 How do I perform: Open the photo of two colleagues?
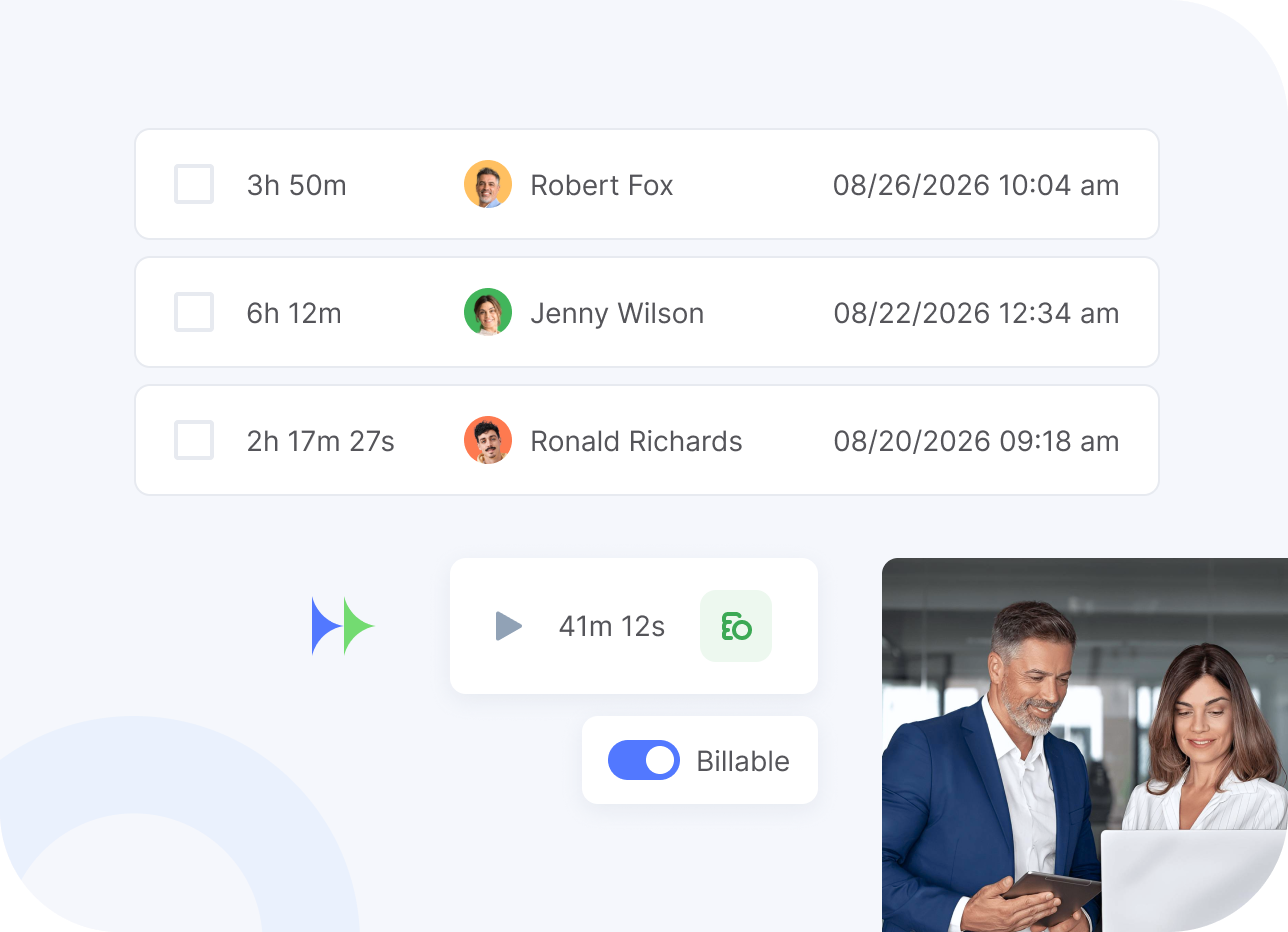(1084, 745)
